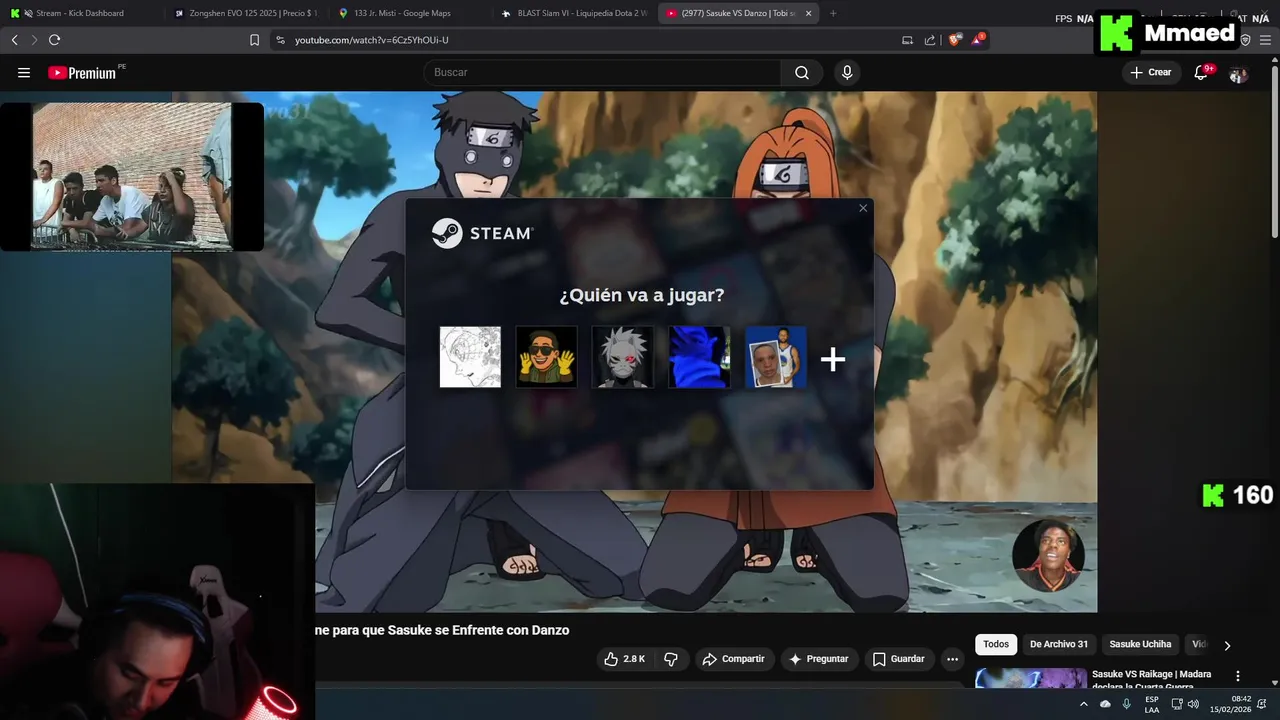Close the Steam profile picker dialog
This screenshot has height=720, width=1280.
coord(863,208)
